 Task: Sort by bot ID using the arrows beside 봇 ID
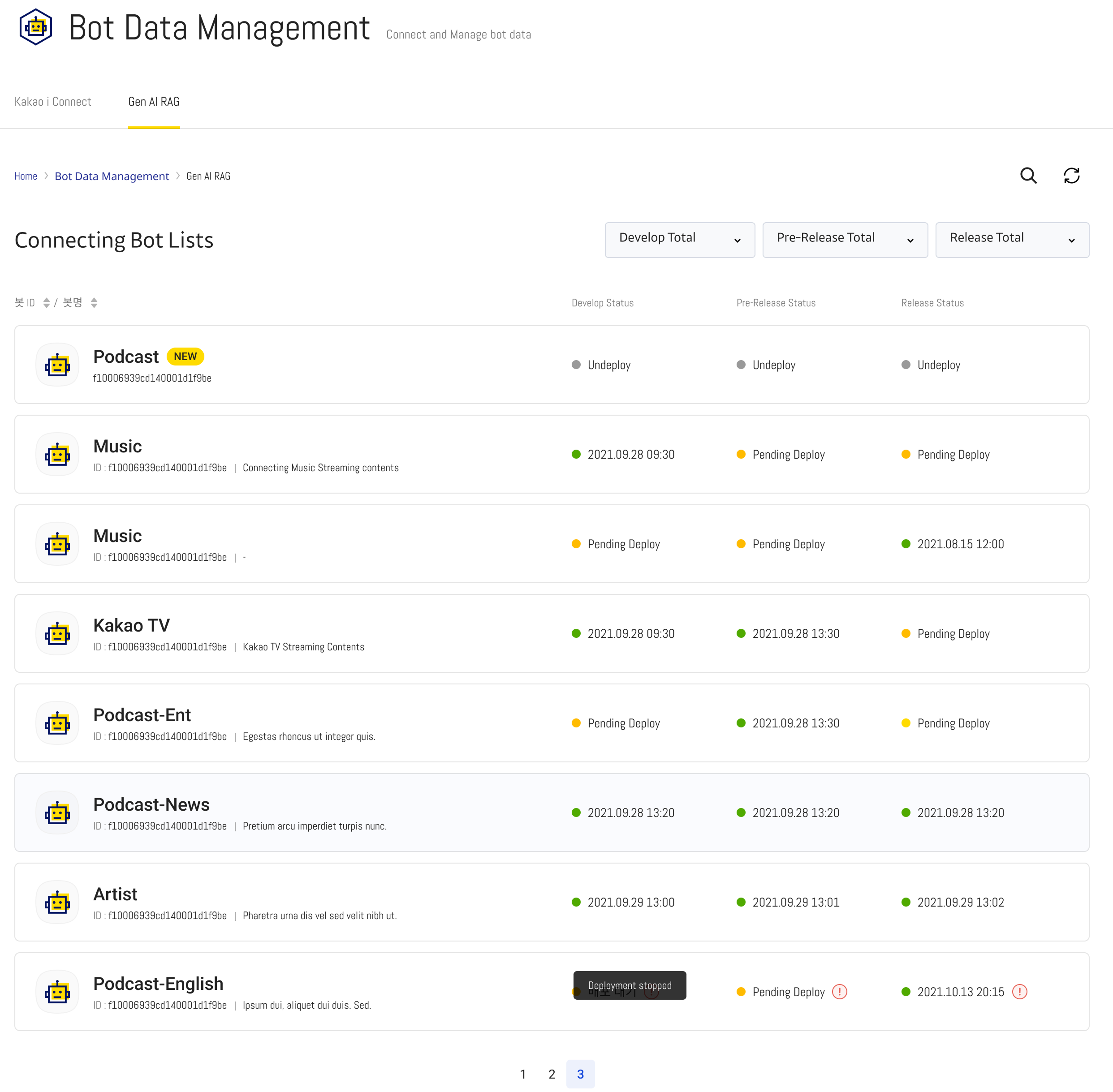(x=47, y=303)
